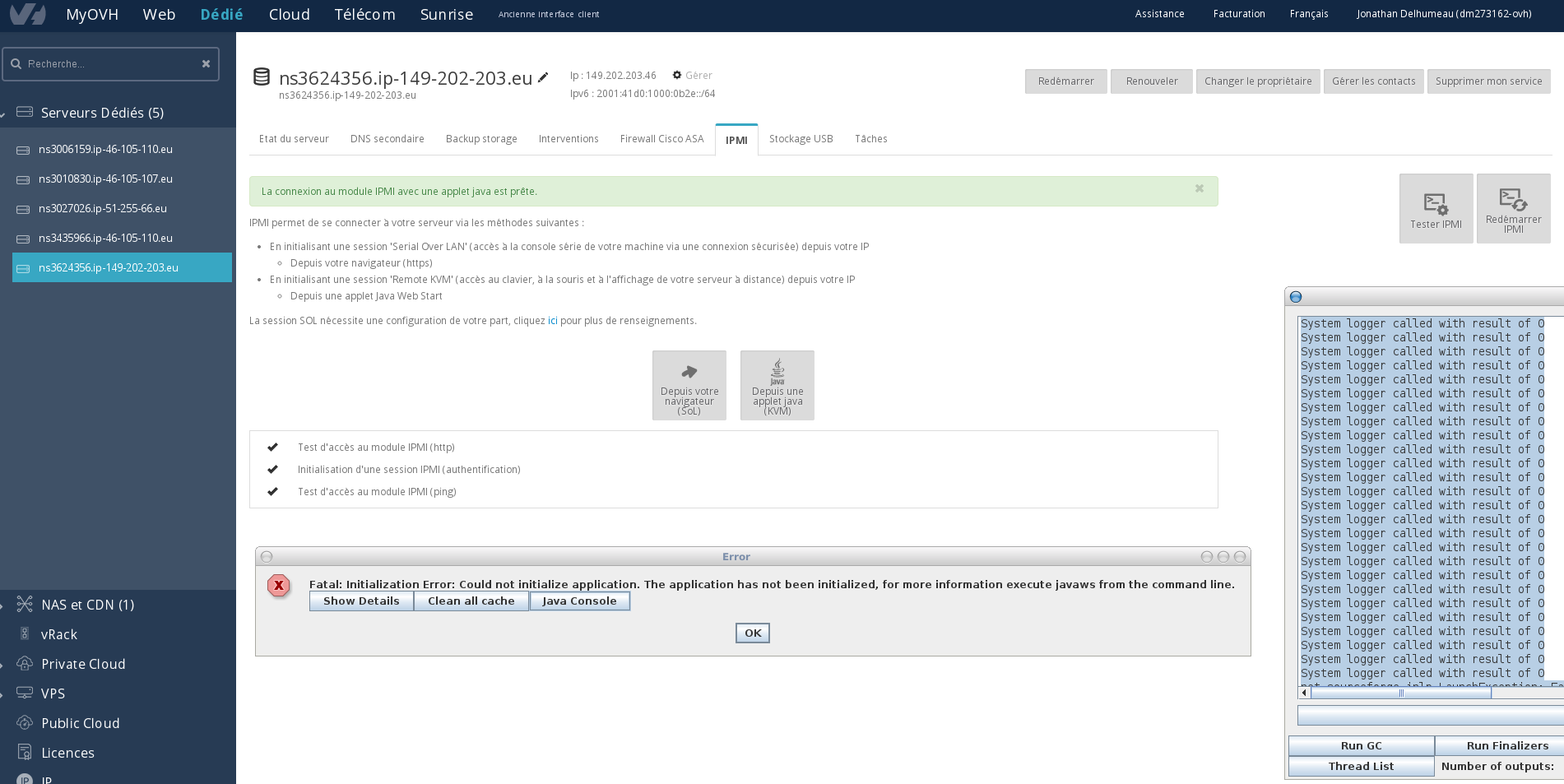The width and height of the screenshot is (1564, 784).
Task: Open the Ancienne interface client link
Action: point(548,15)
